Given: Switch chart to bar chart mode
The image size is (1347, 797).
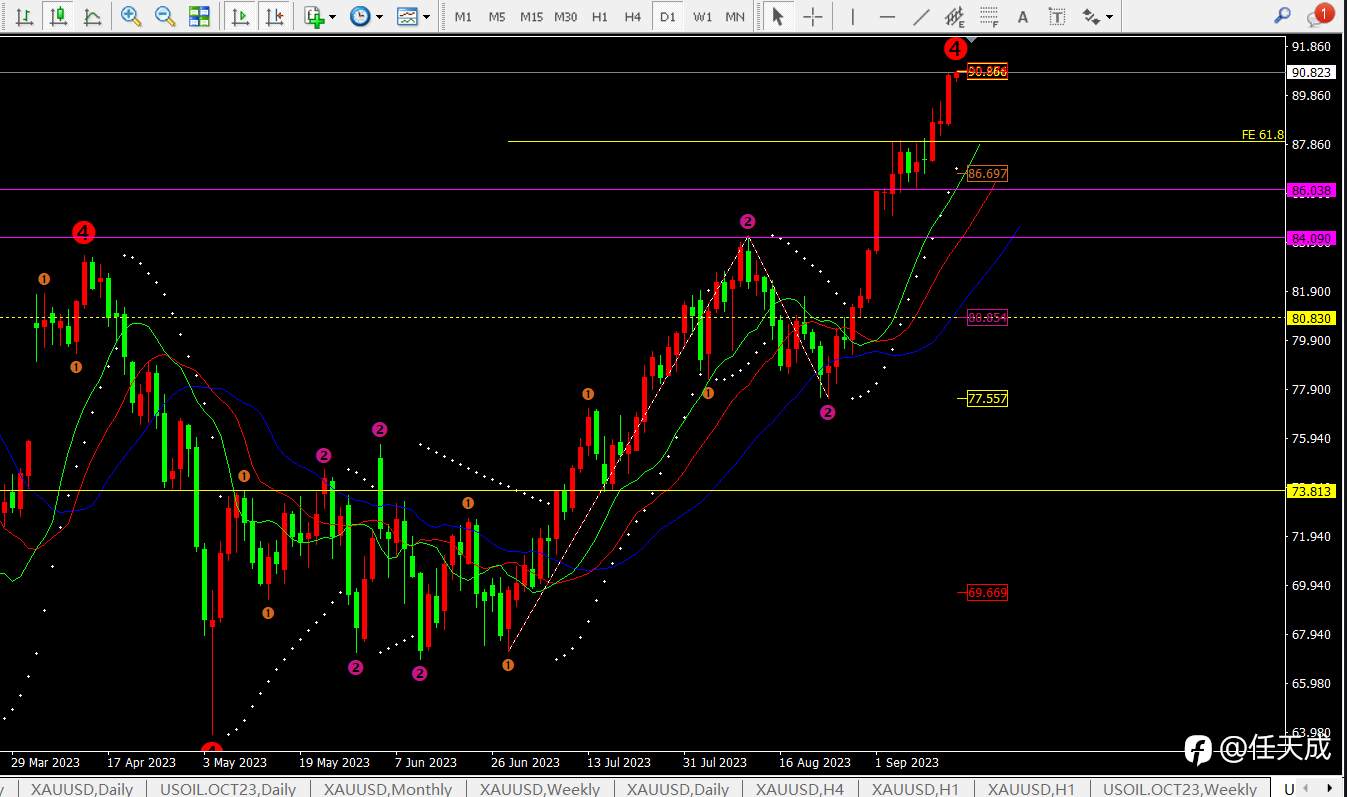Looking at the screenshot, I should pos(25,16).
